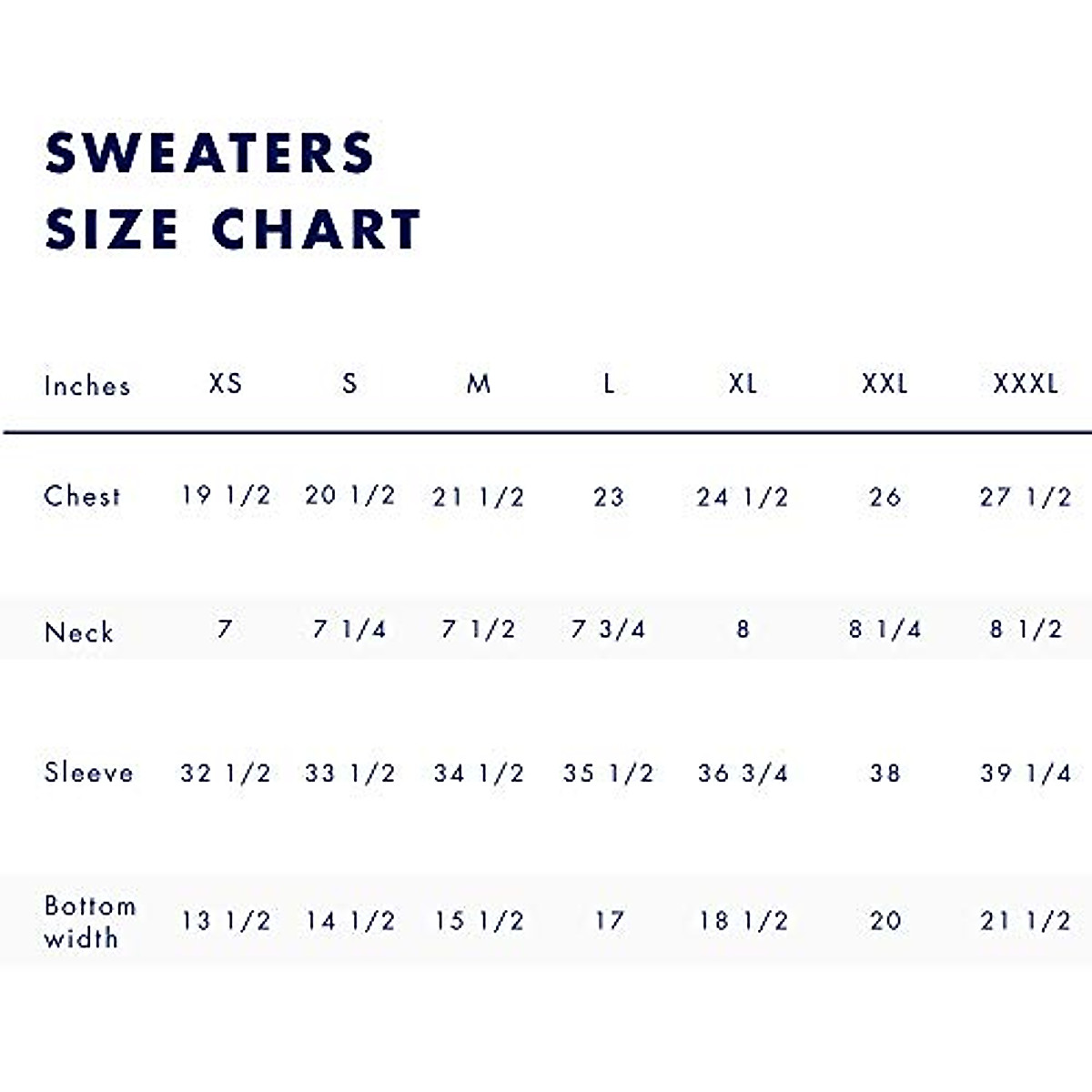
Task: Click the chest value 23 for size L
Action: click(609, 497)
